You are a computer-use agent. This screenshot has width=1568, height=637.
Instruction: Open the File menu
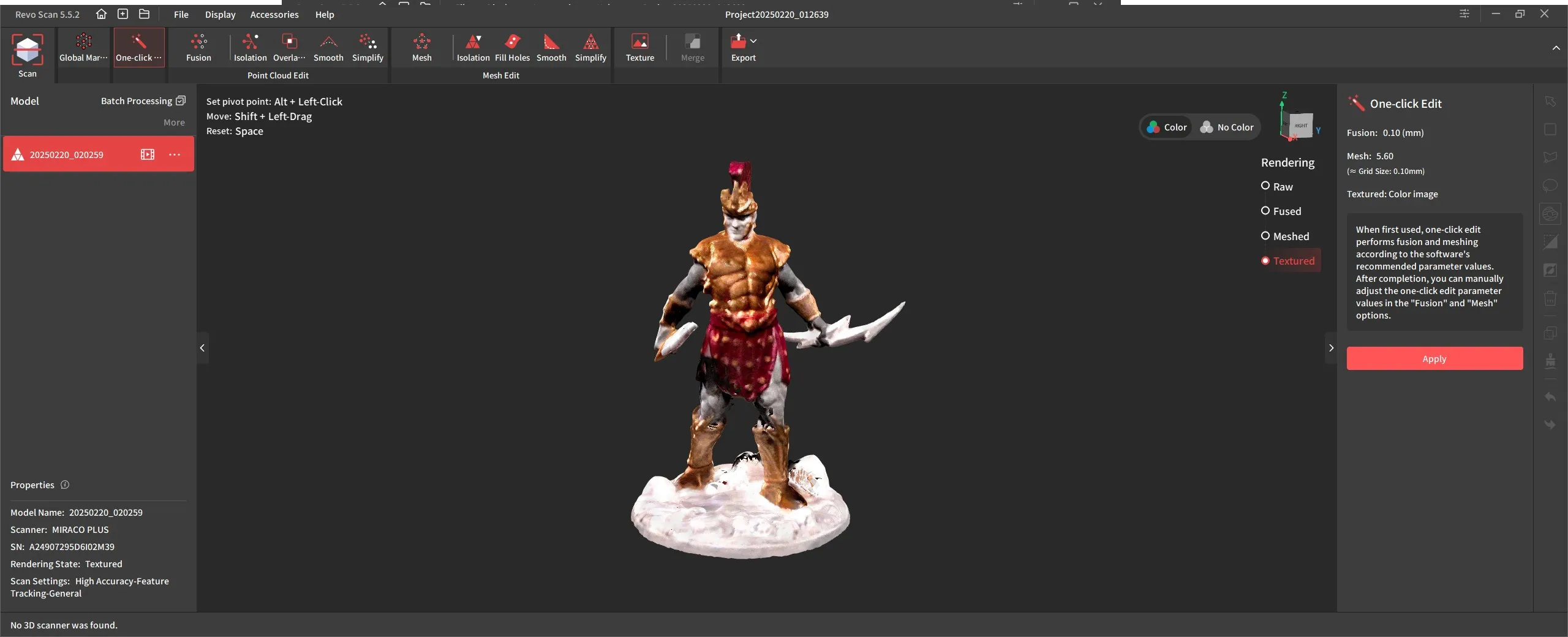[181, 14]
